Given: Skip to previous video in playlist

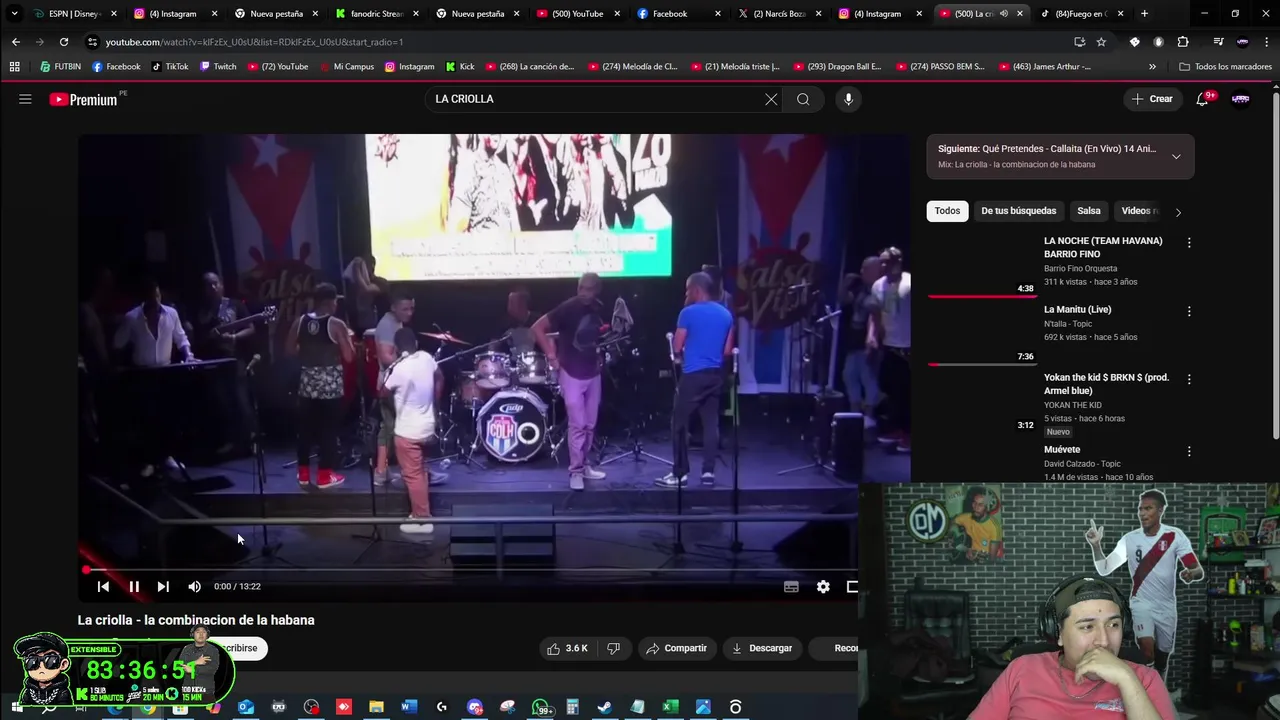Looking at the screenshot, I should click(103, 587).
